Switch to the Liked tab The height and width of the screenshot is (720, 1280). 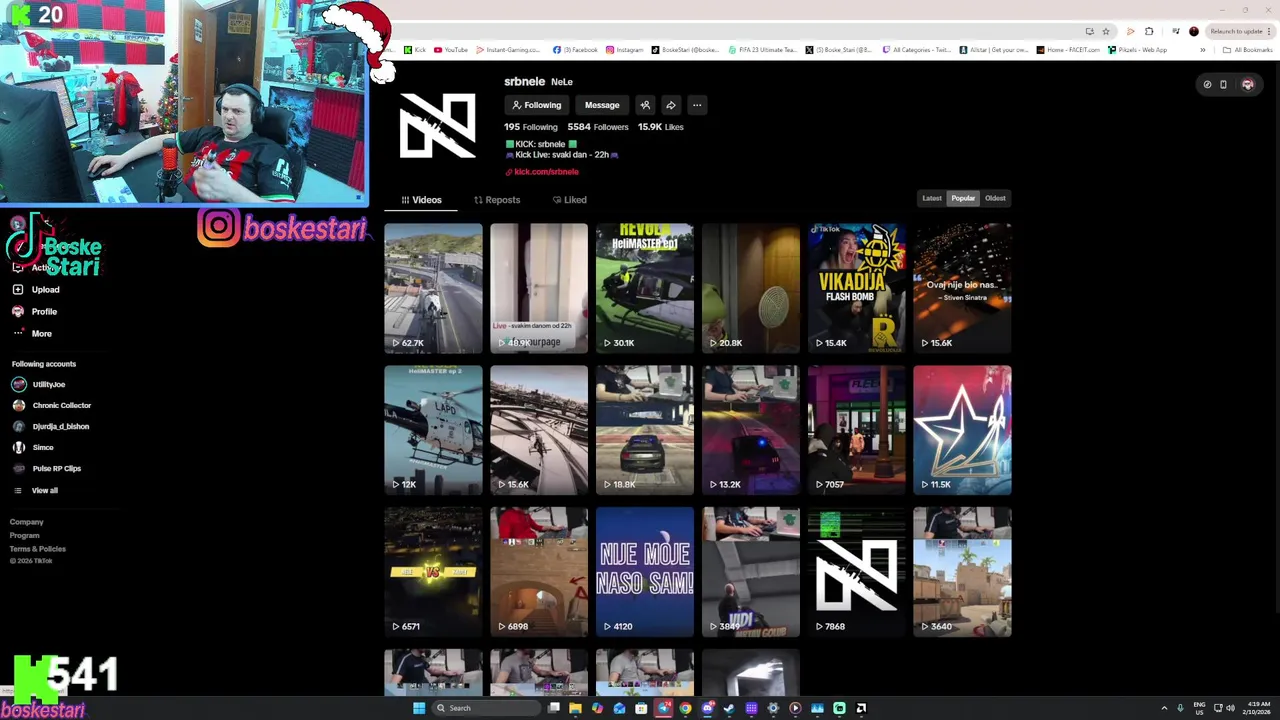tap(569, 200)
